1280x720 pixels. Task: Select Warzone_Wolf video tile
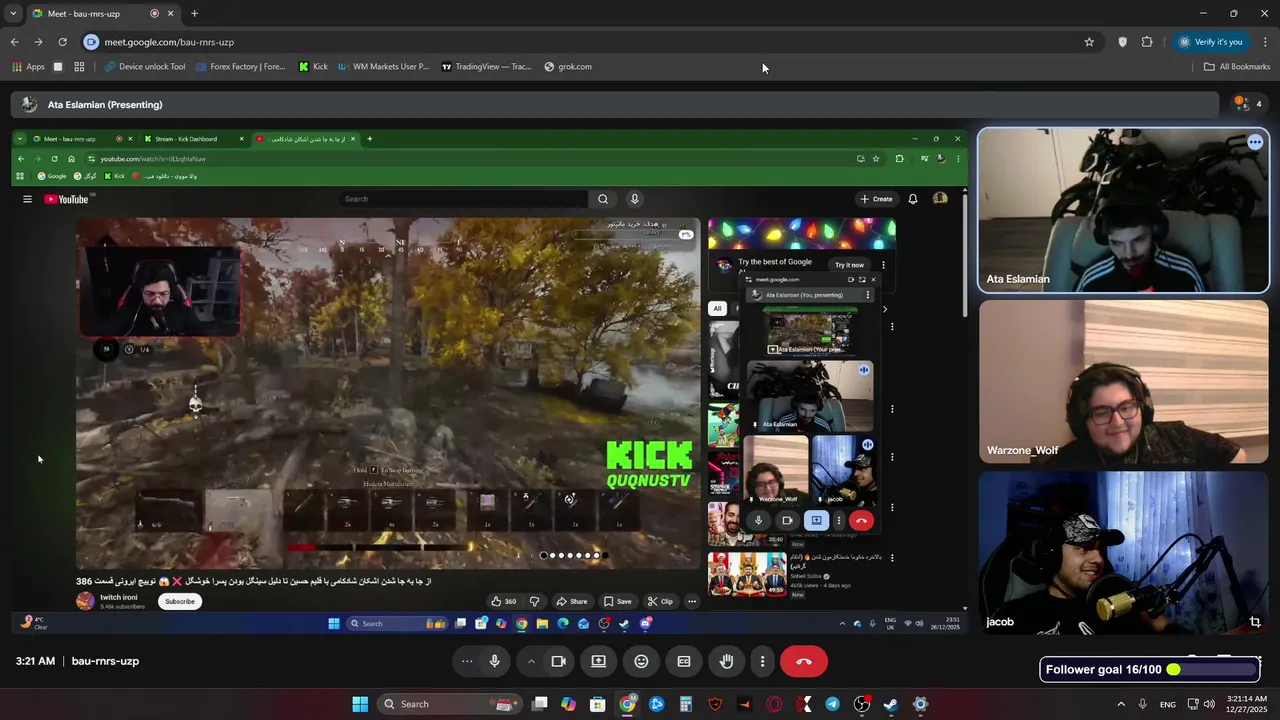tap(1123, 382)
